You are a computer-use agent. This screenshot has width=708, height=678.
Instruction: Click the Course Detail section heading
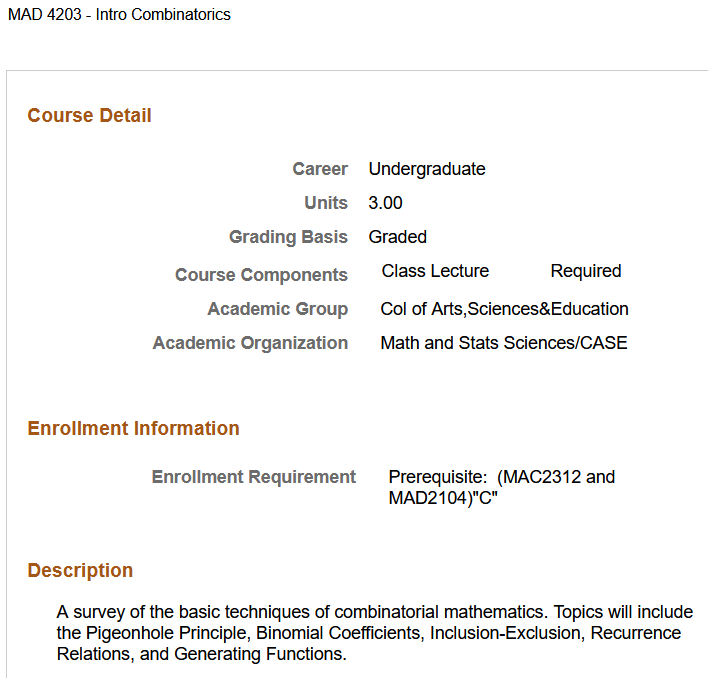coord(89,116)
